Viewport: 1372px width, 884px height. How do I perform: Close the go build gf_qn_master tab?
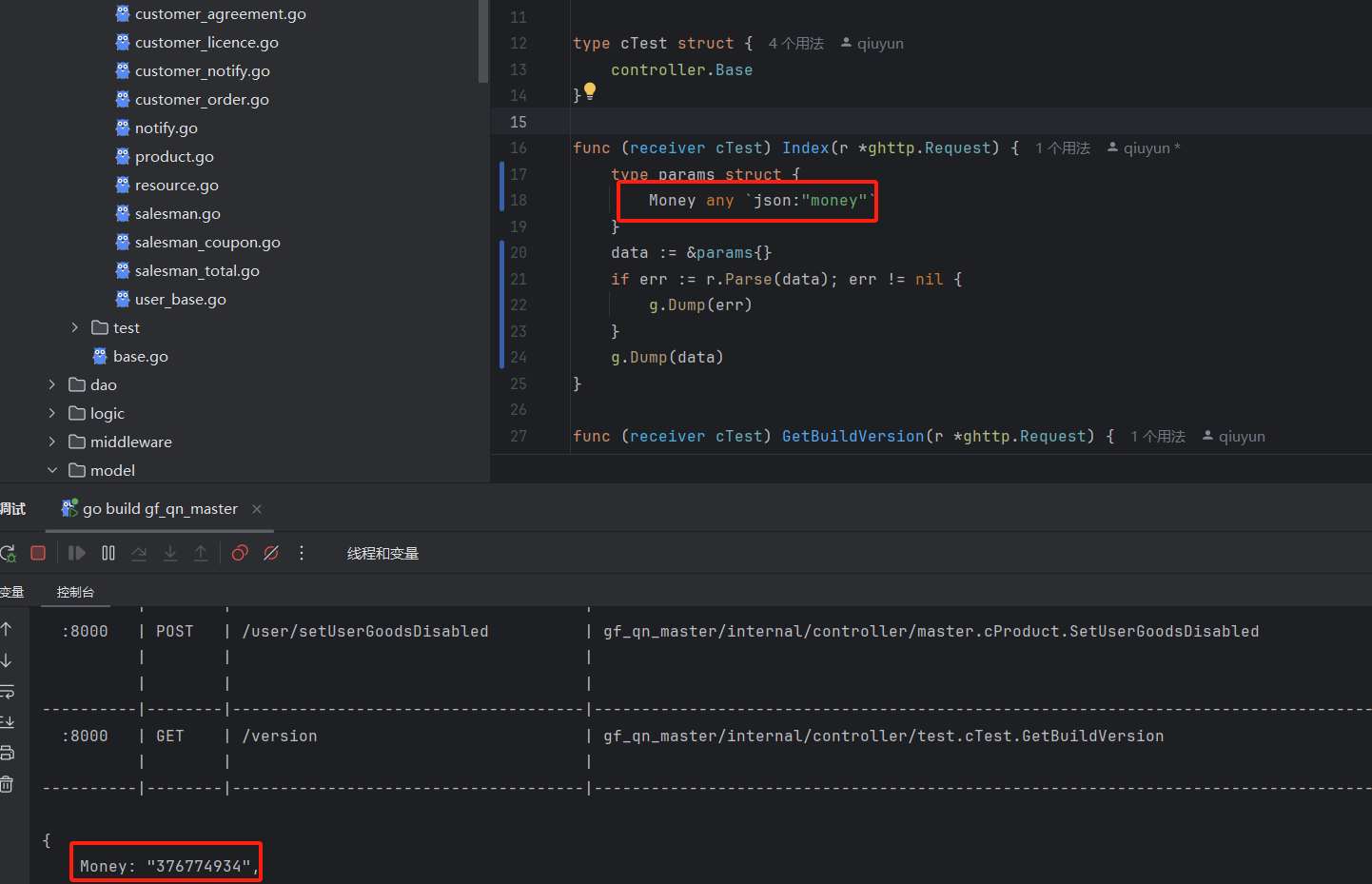(257, 509)
